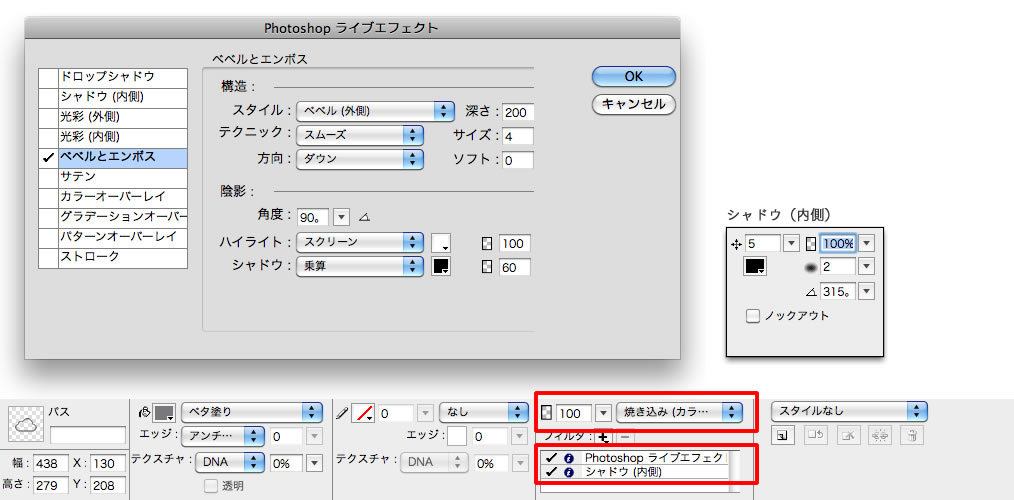Open the 焼き込み blend mode dropdown
1014x500 pixels.
point(679,411)
